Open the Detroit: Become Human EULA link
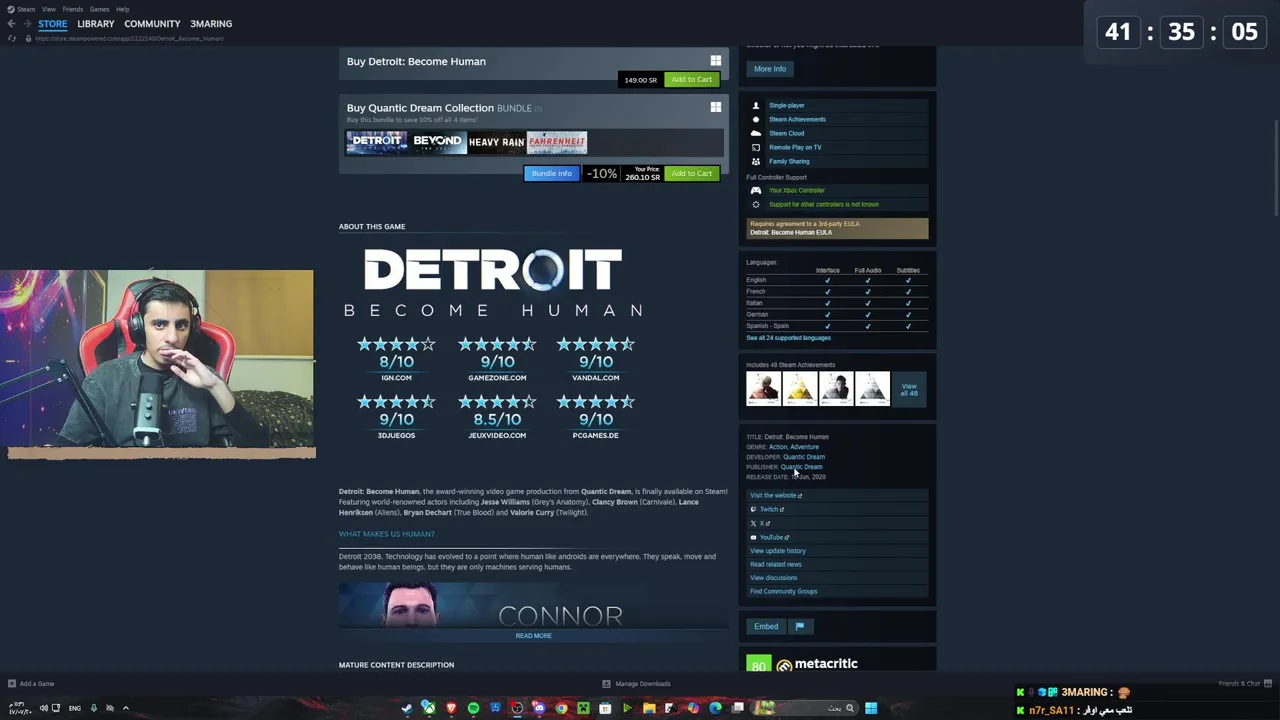Image resolution: width=1280 pixels, height=720 pixels. tap(791, 232)
